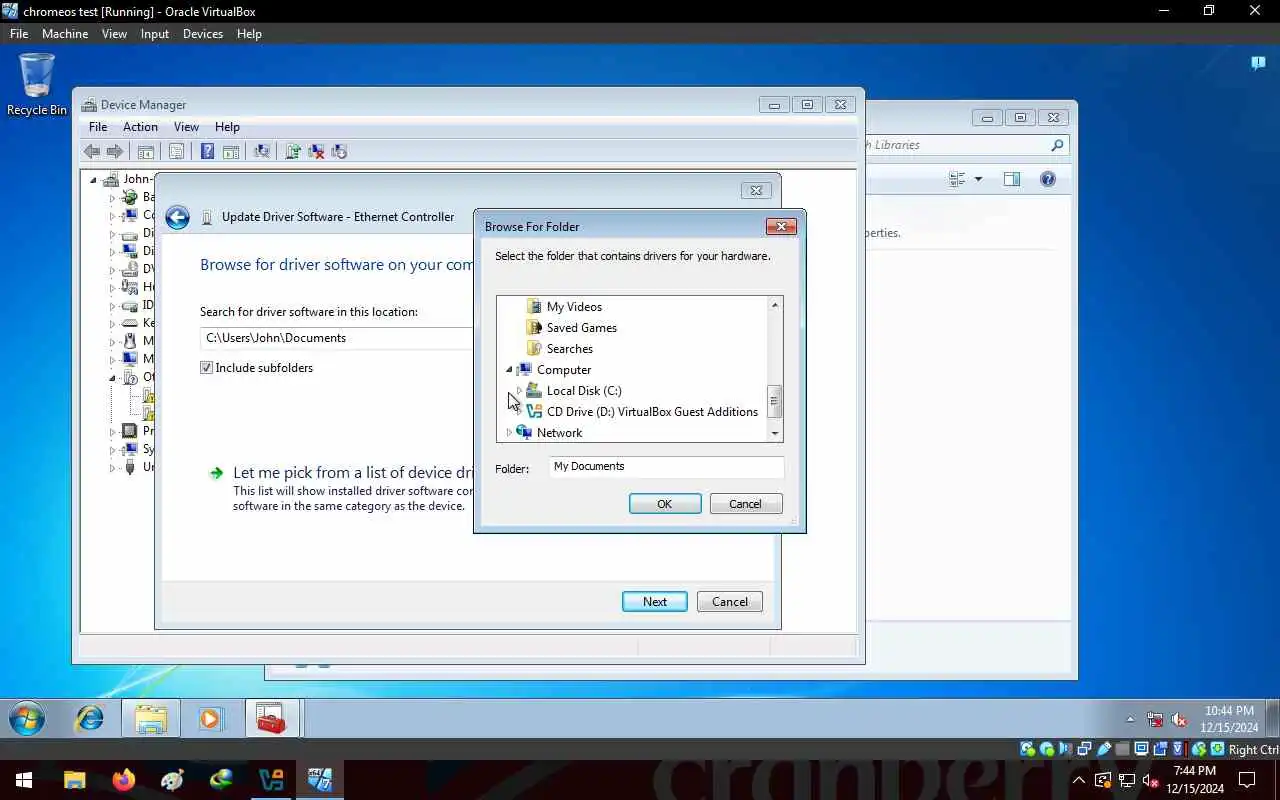
Task: Expand Local Disk (C:) in the folder tree
Action: tap(519, 391)
